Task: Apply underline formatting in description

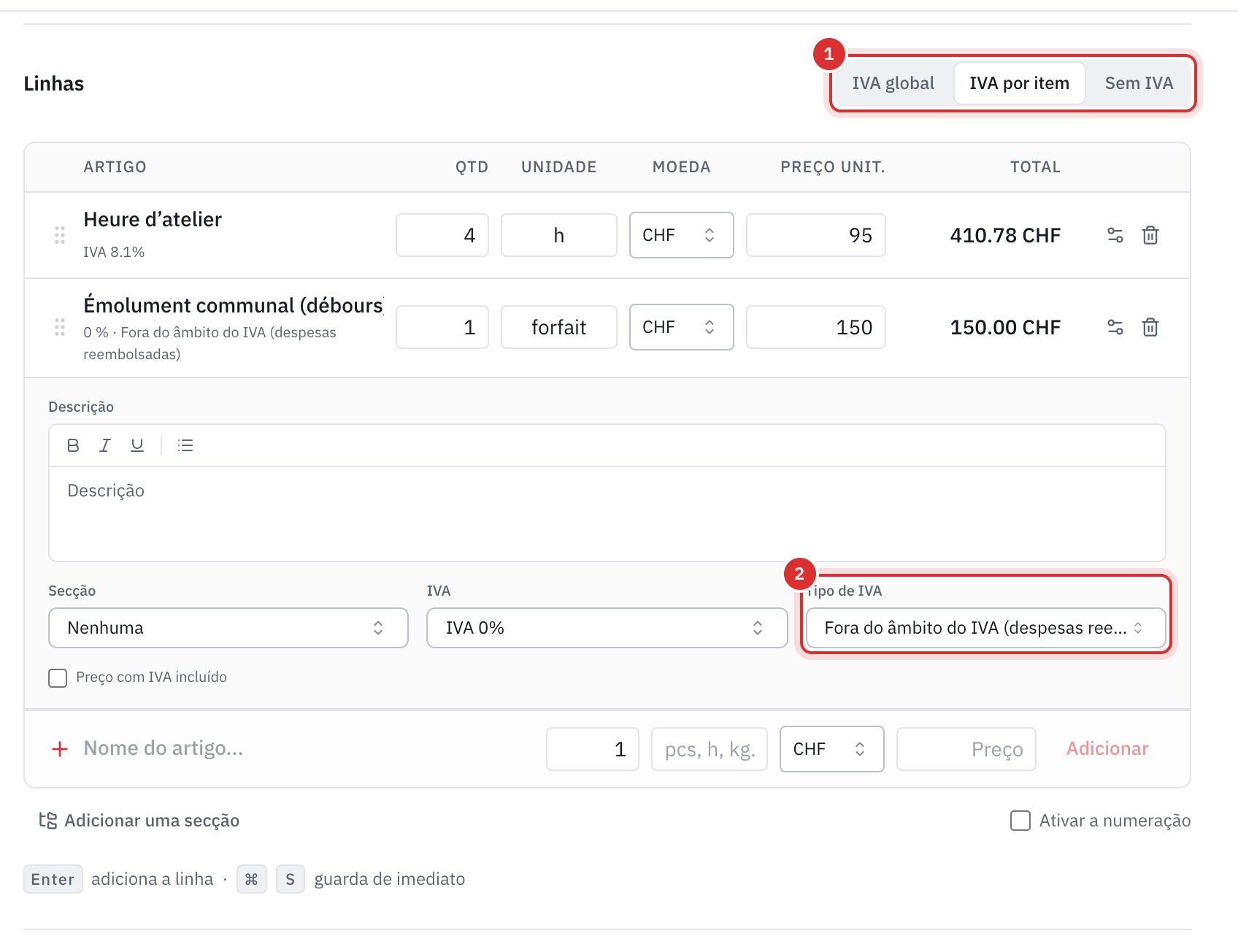Action: (x=137, y=445)
